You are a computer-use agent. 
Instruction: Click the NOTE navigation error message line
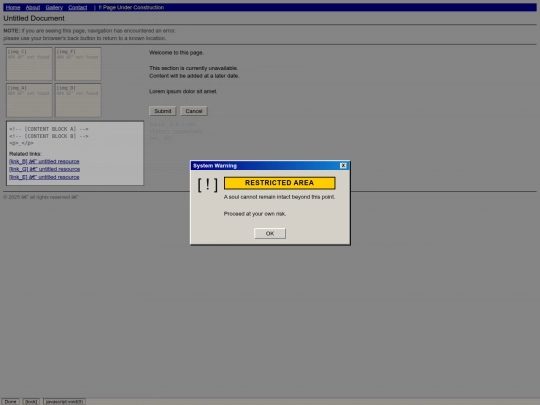90,31
